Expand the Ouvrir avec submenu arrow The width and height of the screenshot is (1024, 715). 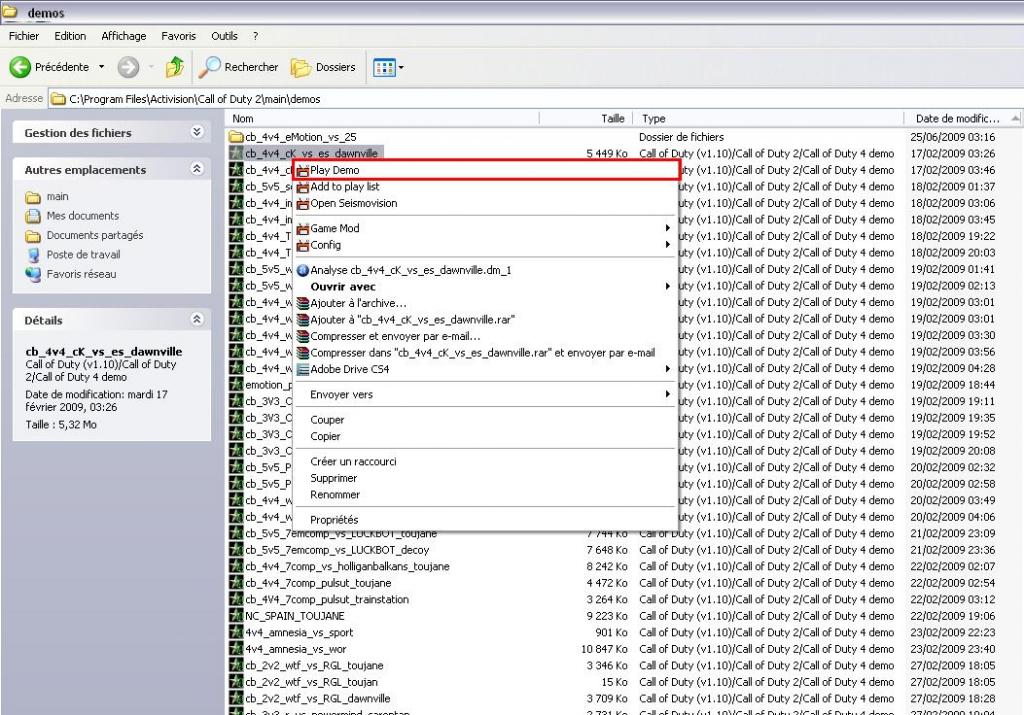(667, 286)
